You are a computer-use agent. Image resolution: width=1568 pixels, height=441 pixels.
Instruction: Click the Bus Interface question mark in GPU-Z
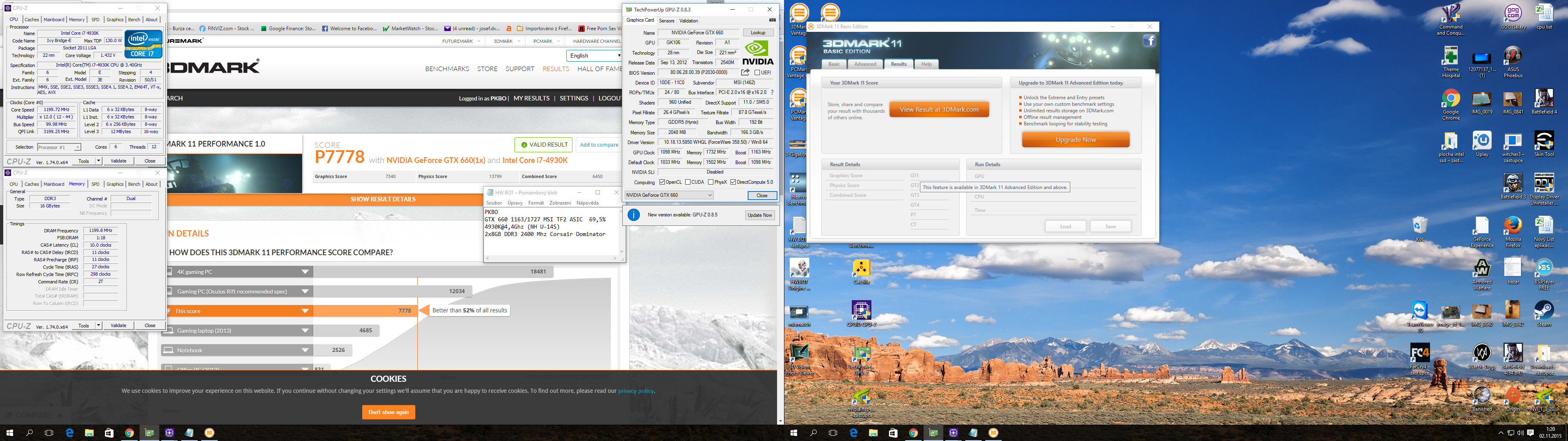click(x=772, y=93)
